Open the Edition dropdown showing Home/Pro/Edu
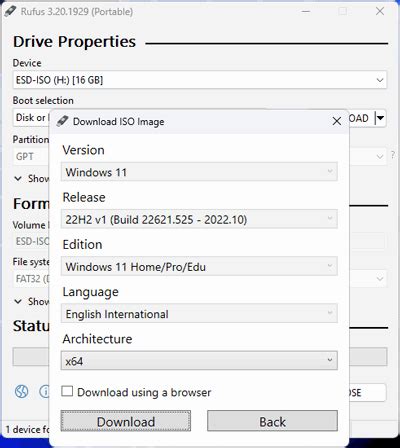The width and height of the screenshot is (400, 448). click(199, 266)
